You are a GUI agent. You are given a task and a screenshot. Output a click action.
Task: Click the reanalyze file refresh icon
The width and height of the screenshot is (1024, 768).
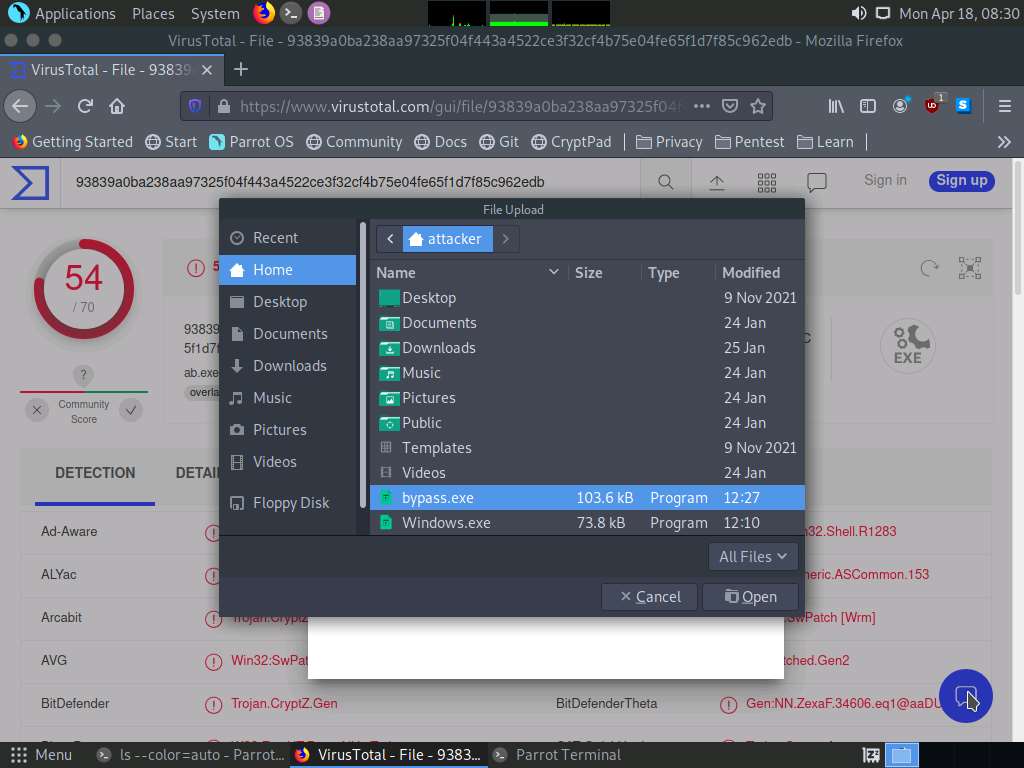coord(929,267)
